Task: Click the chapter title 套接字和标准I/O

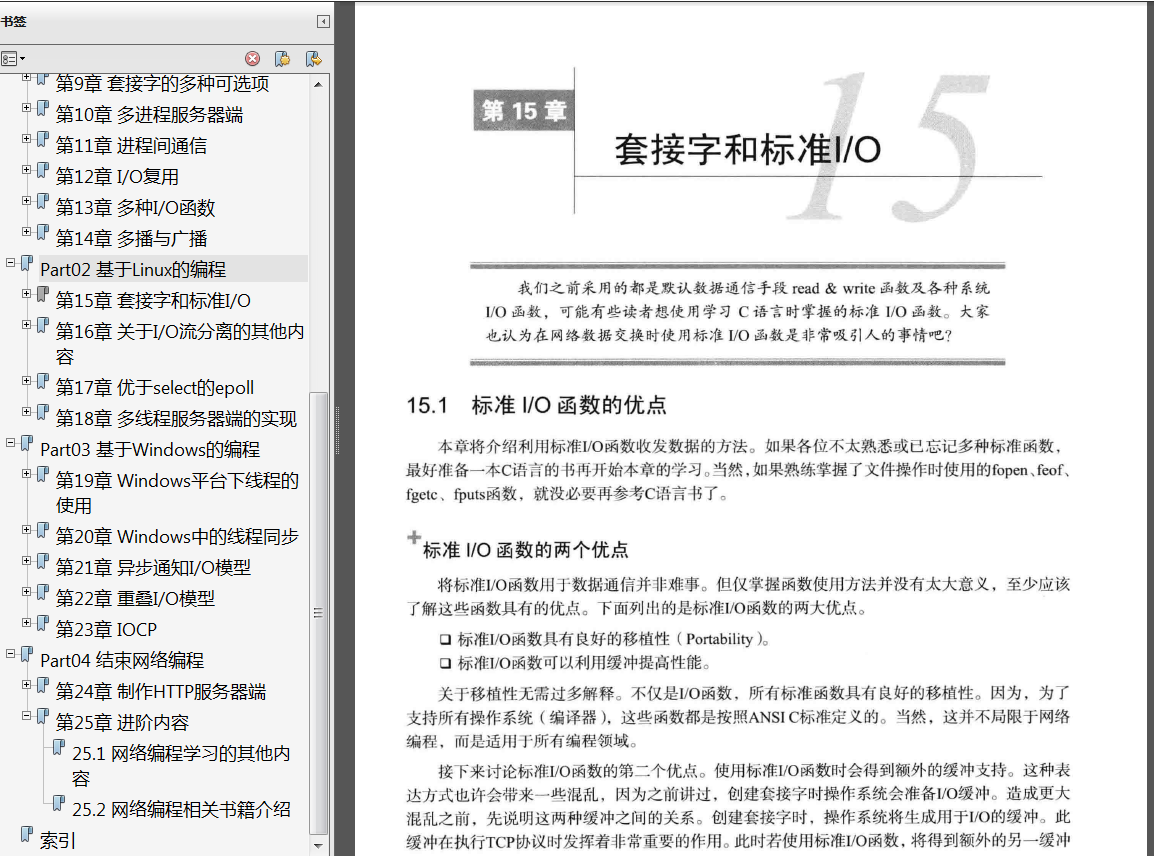Action: point(748,149)
